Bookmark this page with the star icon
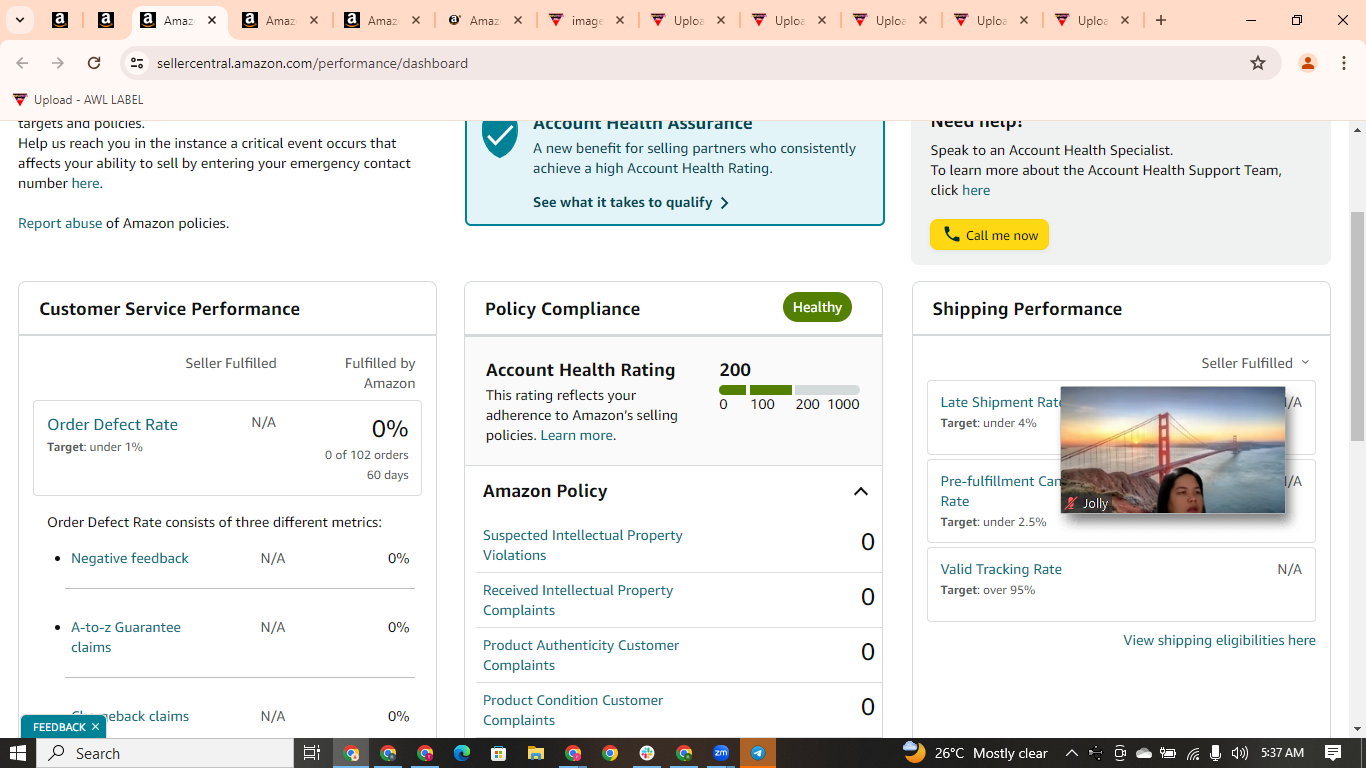 [1258, 63]
